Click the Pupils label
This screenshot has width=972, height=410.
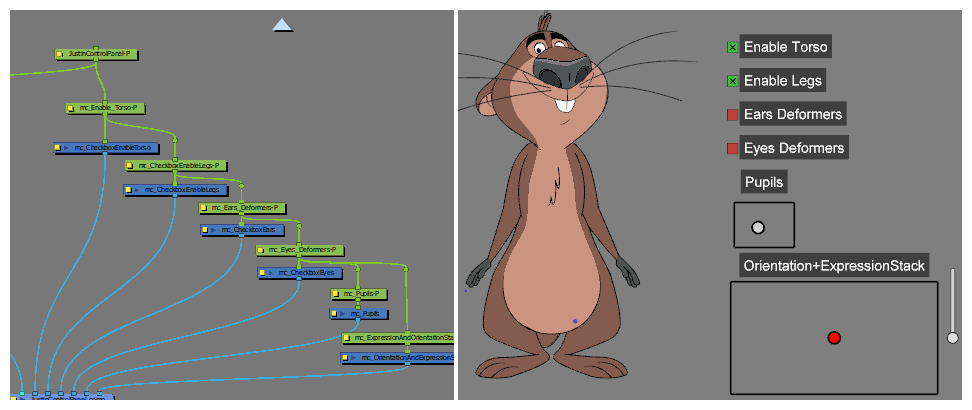pos(764,182)
